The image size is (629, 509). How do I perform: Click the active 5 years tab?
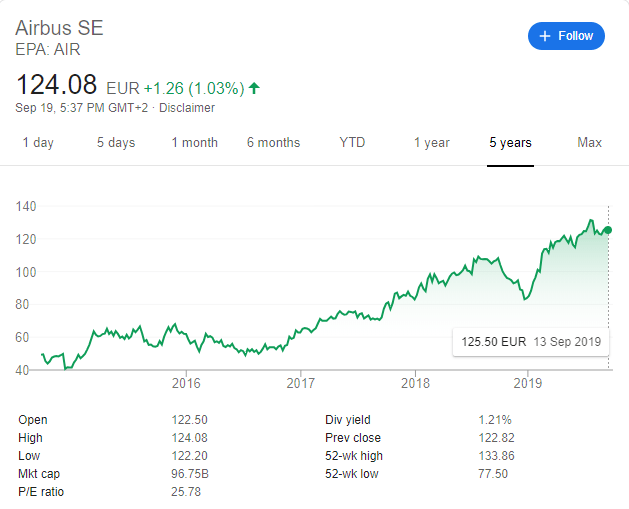[510, 143]
